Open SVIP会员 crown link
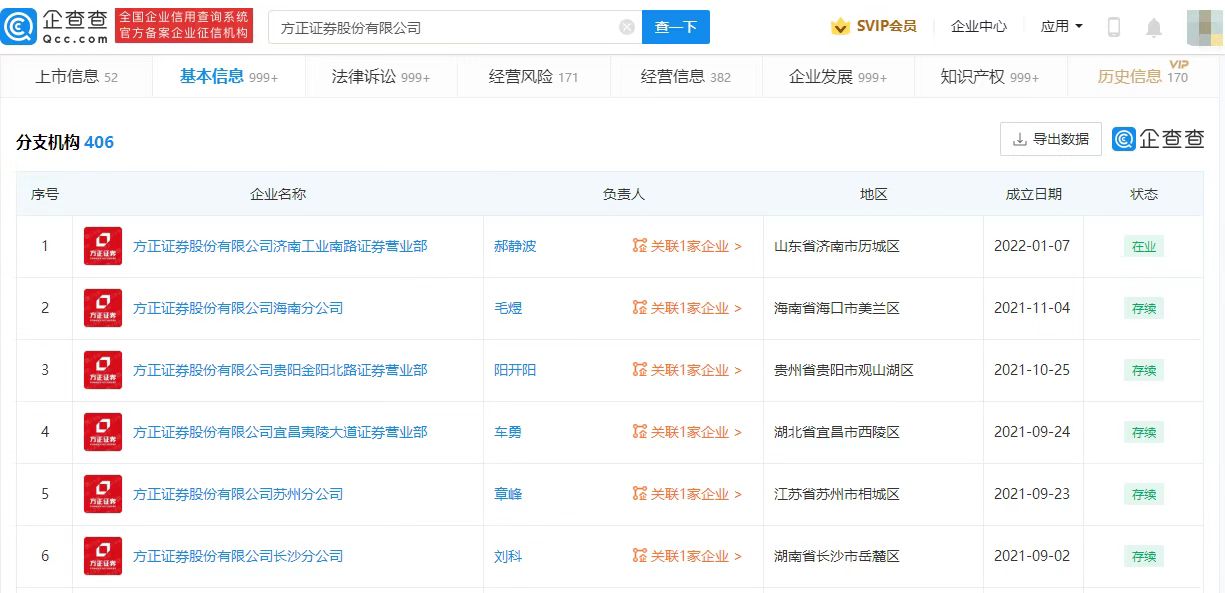 click(x=874, y=26)
